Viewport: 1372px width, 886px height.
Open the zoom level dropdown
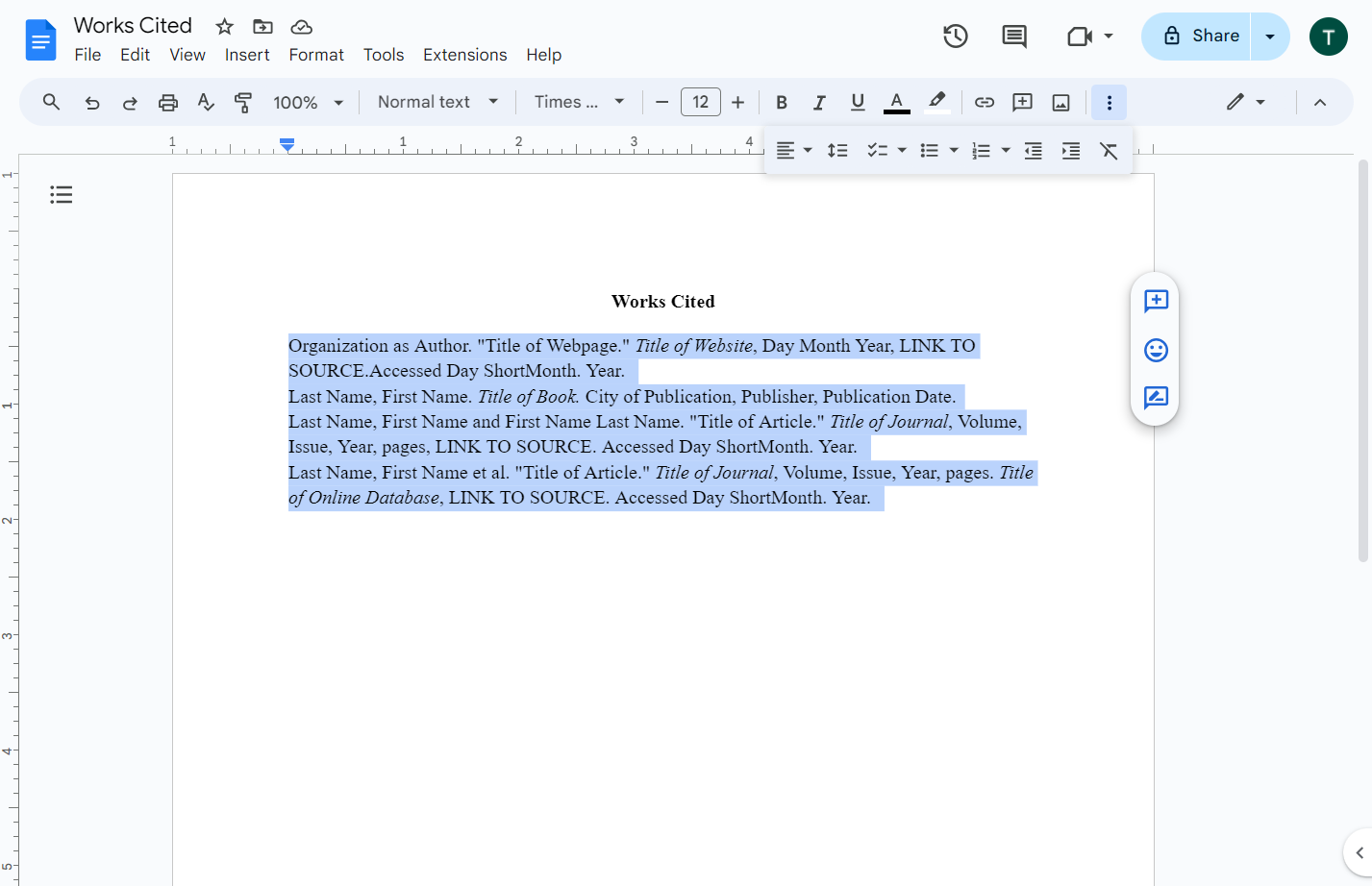[309, 102]
